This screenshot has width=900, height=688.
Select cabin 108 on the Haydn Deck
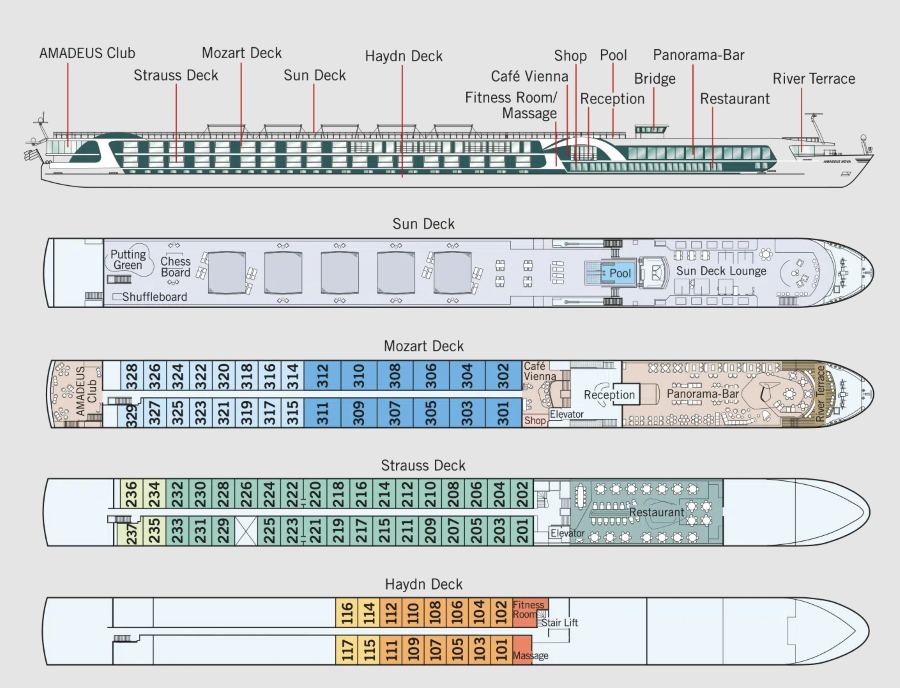[435, 612]
